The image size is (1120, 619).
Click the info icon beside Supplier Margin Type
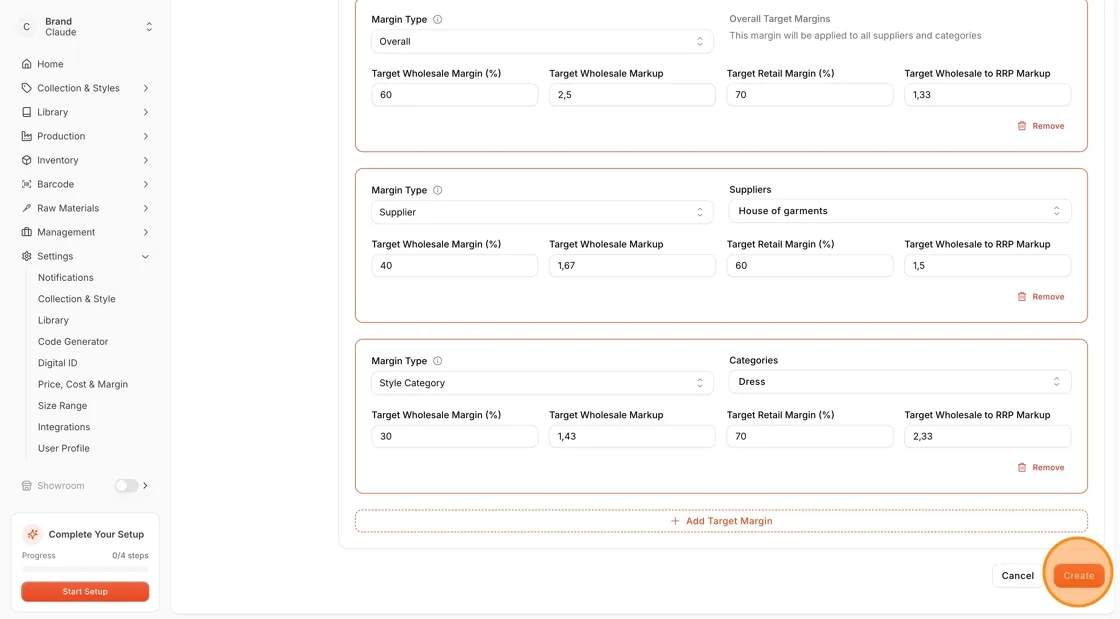coord(438,190)
